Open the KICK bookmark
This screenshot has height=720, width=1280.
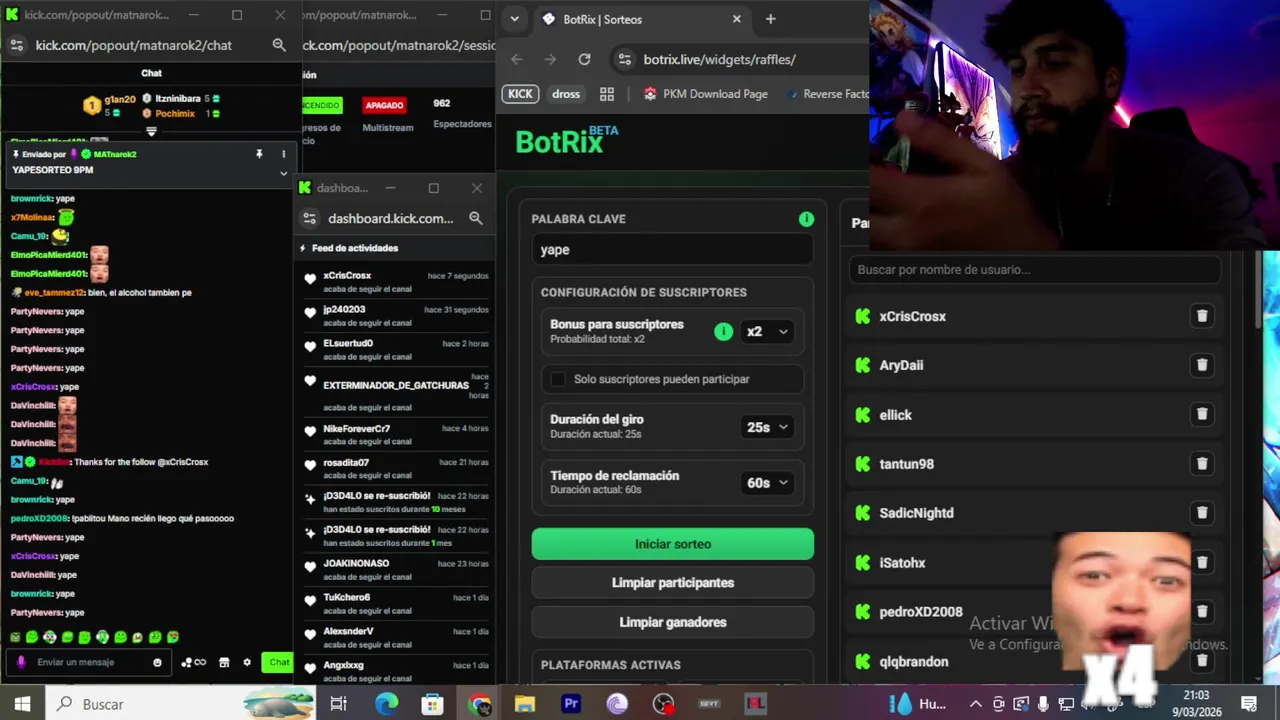[520, 94]
